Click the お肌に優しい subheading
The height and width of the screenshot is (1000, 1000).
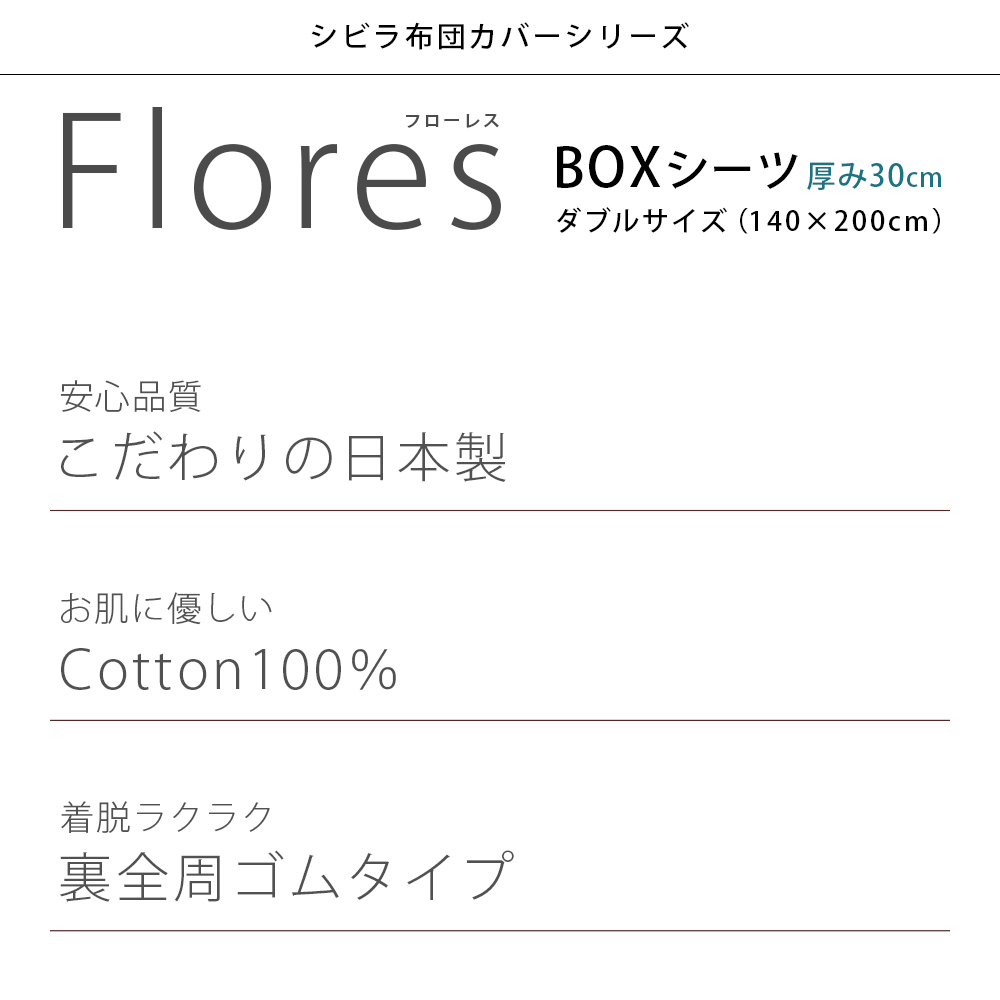click(166, 608)
